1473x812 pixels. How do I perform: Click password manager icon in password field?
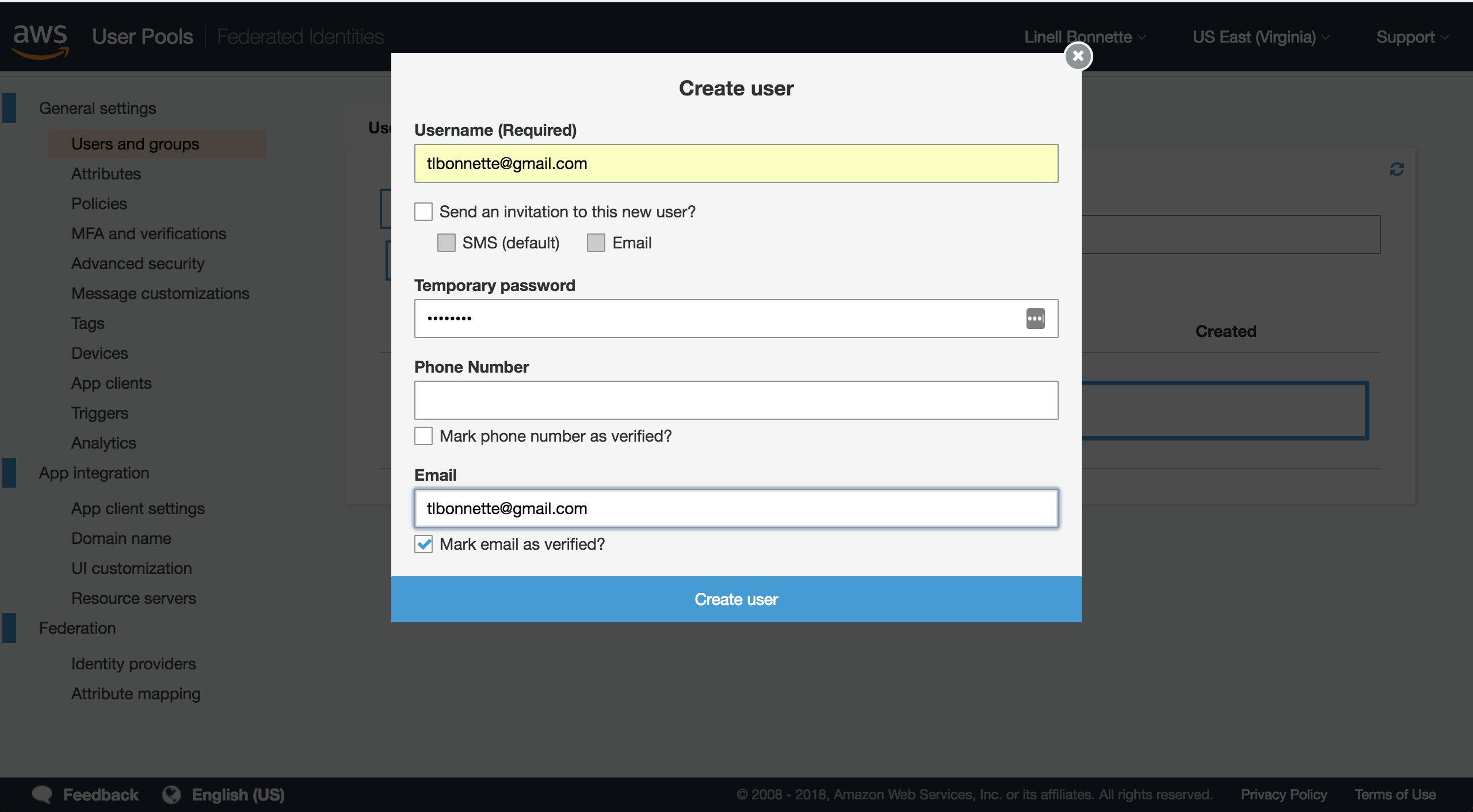coord(1035,319)
